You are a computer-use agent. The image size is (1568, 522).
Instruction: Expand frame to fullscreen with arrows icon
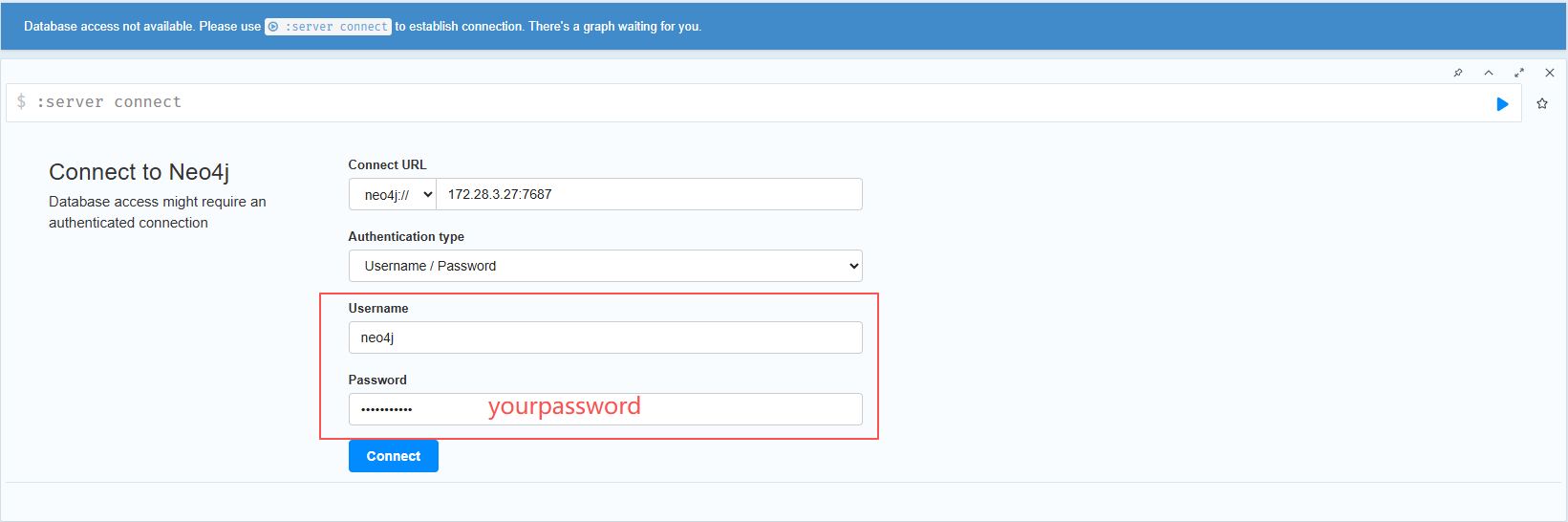coord(1519,73)
